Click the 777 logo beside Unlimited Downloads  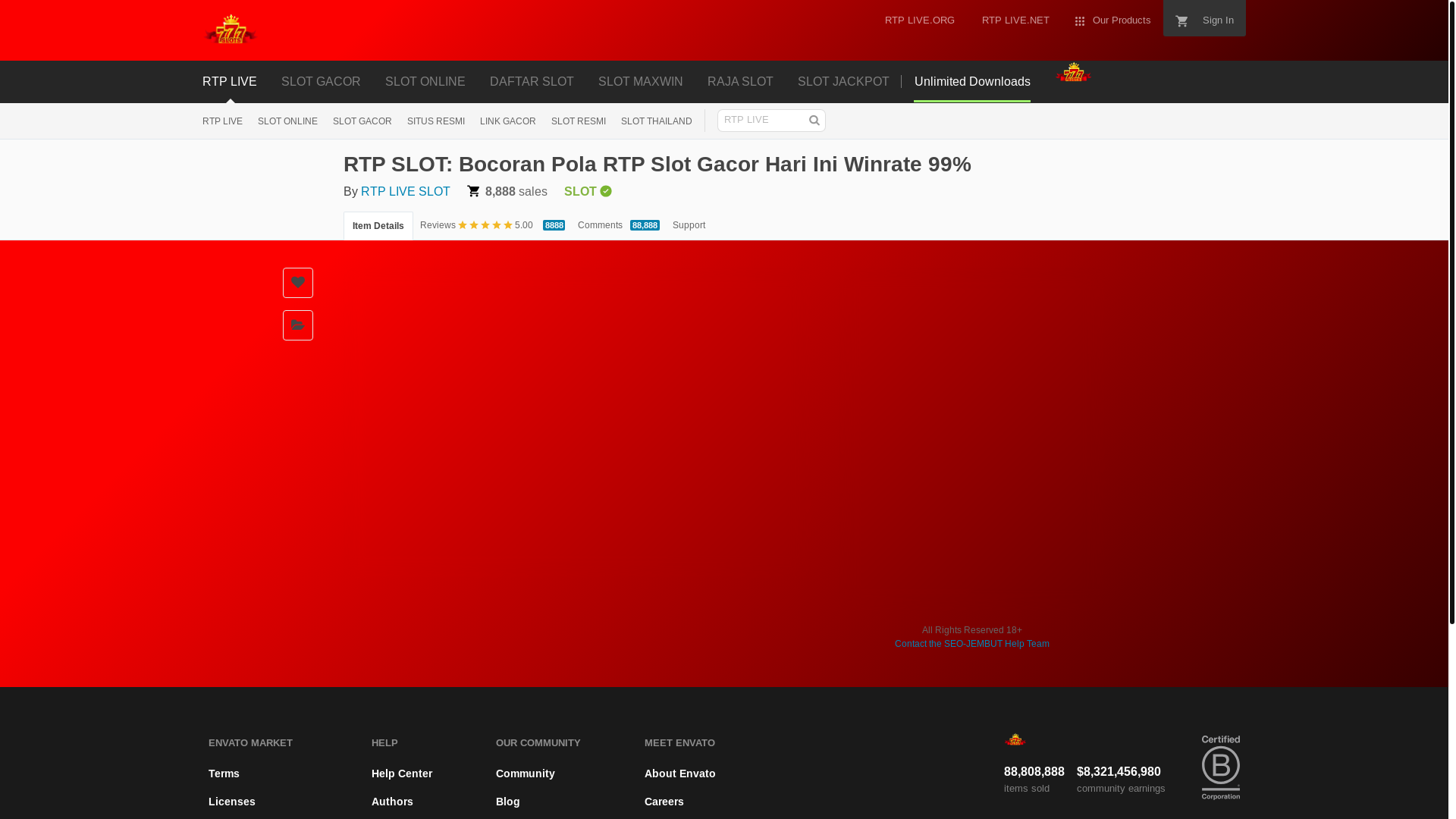pos(1073,73)
